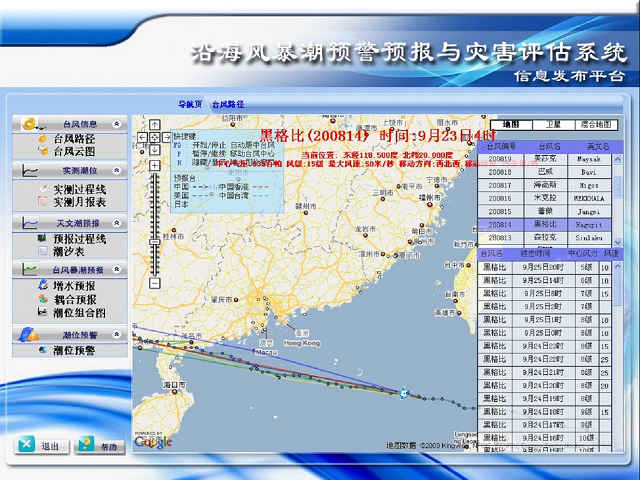The width and height of the screenshot is (640, 480).
Task: Open 台风路径 typhoon track in sidebar
Action: [73, 139]
